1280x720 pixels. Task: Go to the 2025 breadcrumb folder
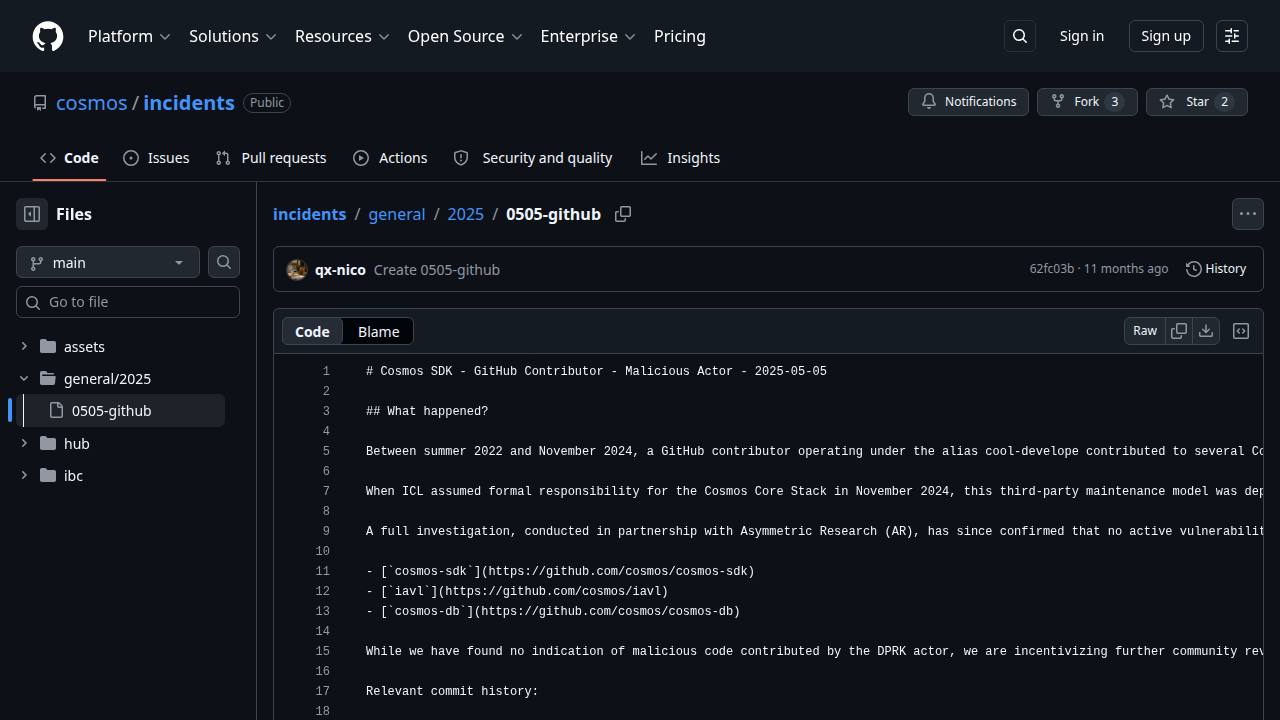465,214
